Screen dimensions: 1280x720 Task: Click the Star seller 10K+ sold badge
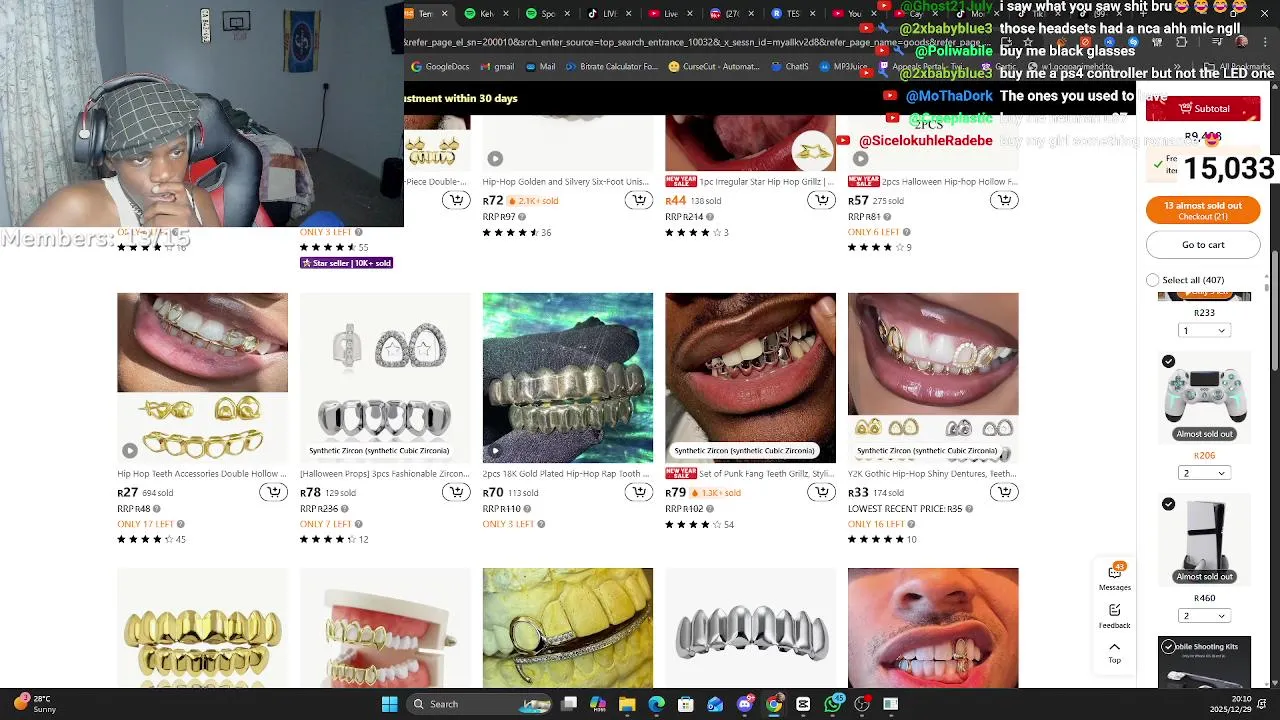click(346, 263)
